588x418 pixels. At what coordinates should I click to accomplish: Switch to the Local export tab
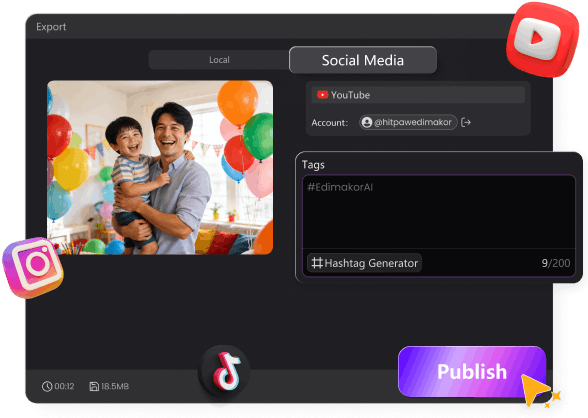219,60
